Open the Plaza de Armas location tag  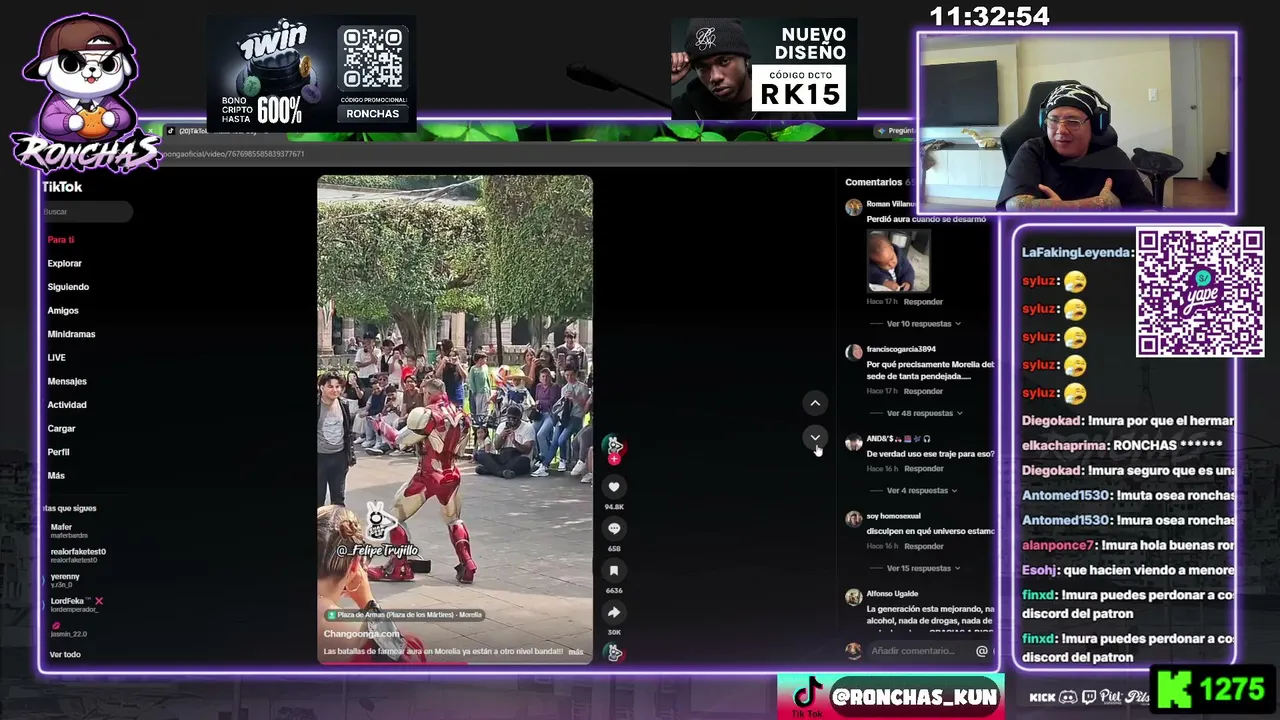(404, 615)
